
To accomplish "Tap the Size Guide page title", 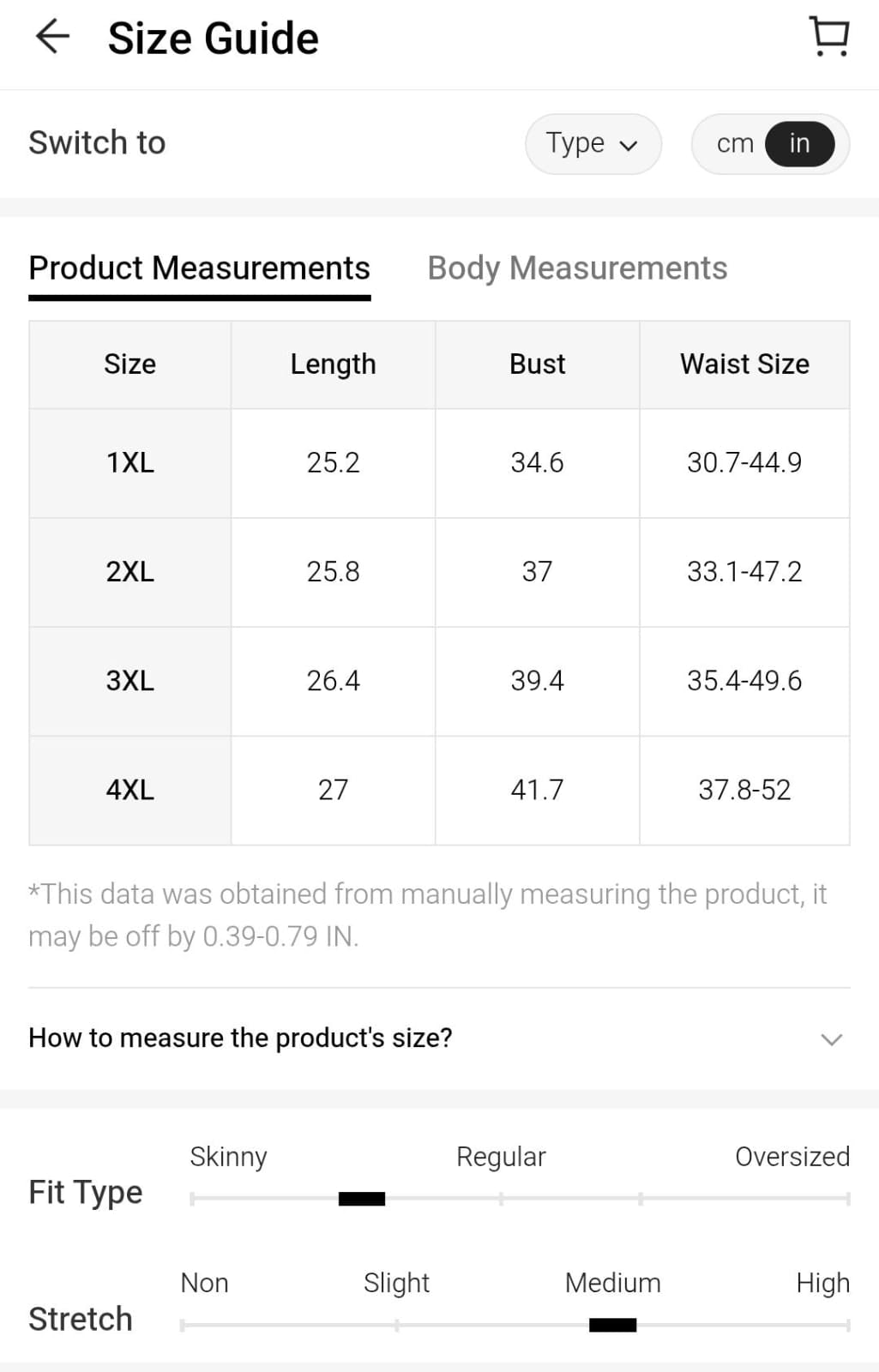I will (213, 39).
